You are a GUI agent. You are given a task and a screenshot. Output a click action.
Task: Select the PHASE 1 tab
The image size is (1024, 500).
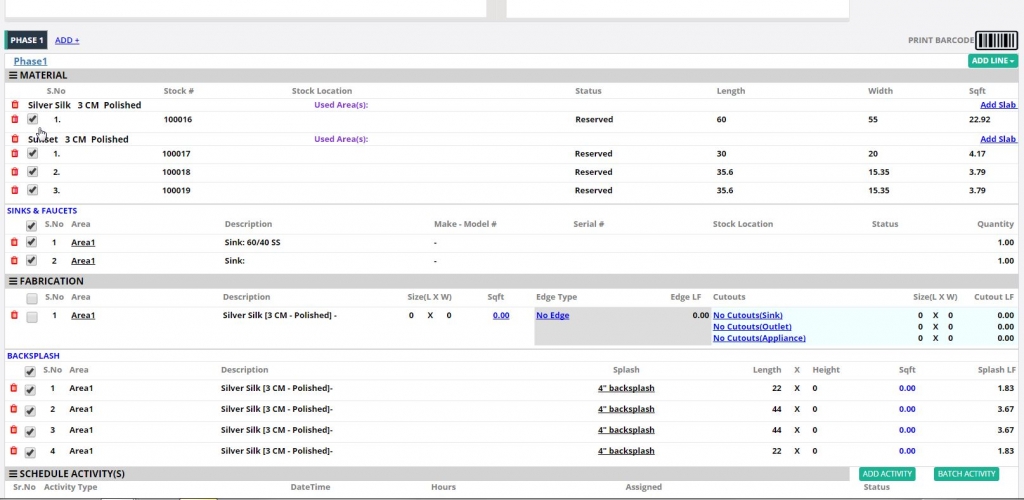[26, 40]
